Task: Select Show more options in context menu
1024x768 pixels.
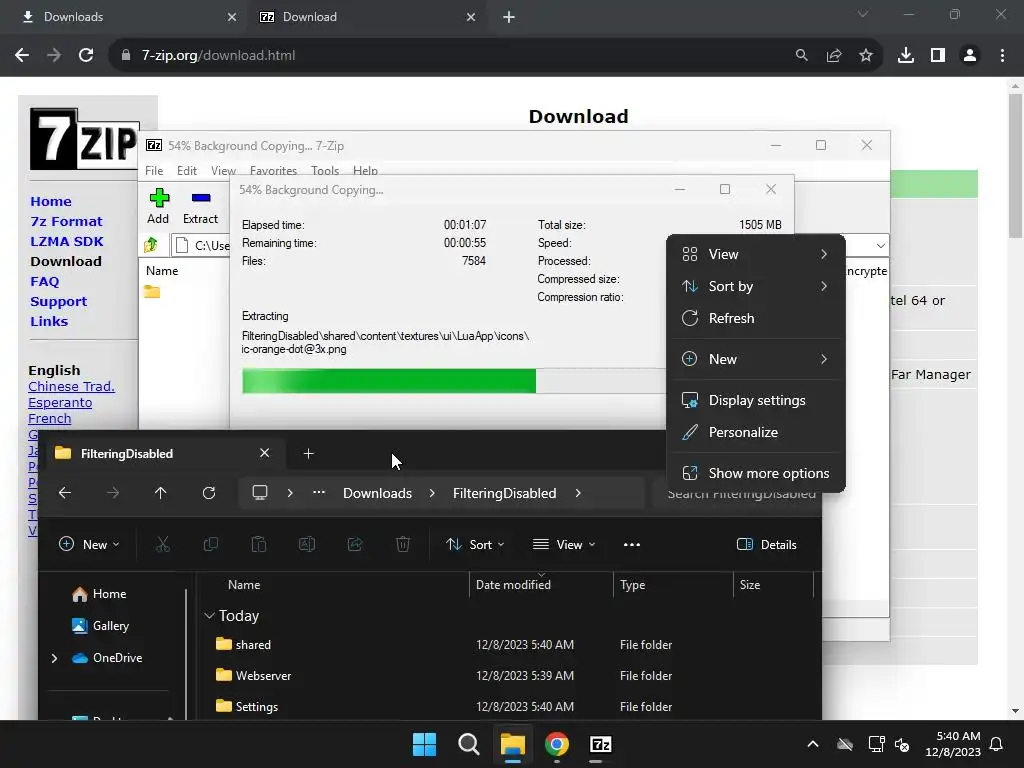Action: tap(756, 473)
